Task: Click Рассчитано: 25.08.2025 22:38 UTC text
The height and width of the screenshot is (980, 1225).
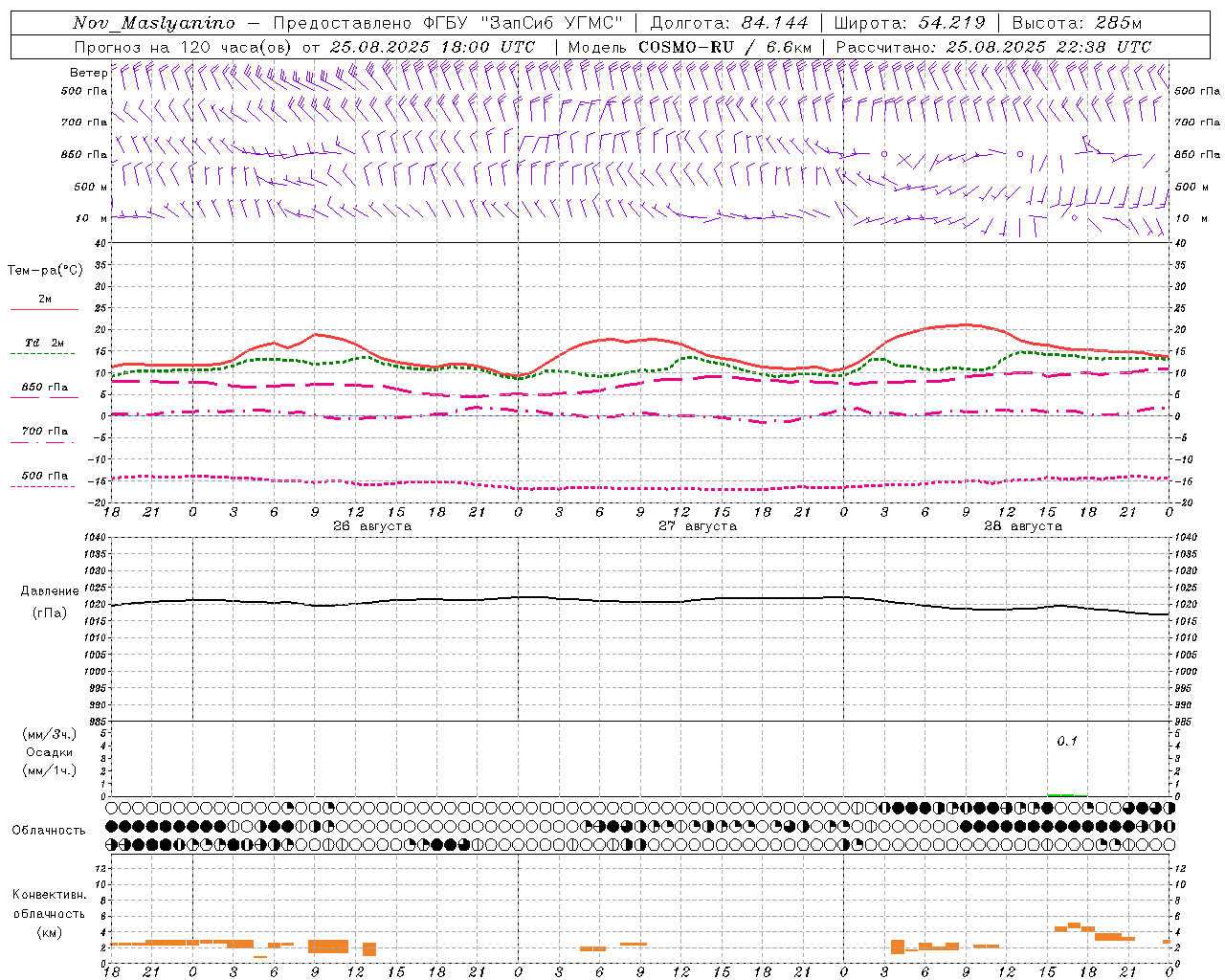Action: point(993,47)
